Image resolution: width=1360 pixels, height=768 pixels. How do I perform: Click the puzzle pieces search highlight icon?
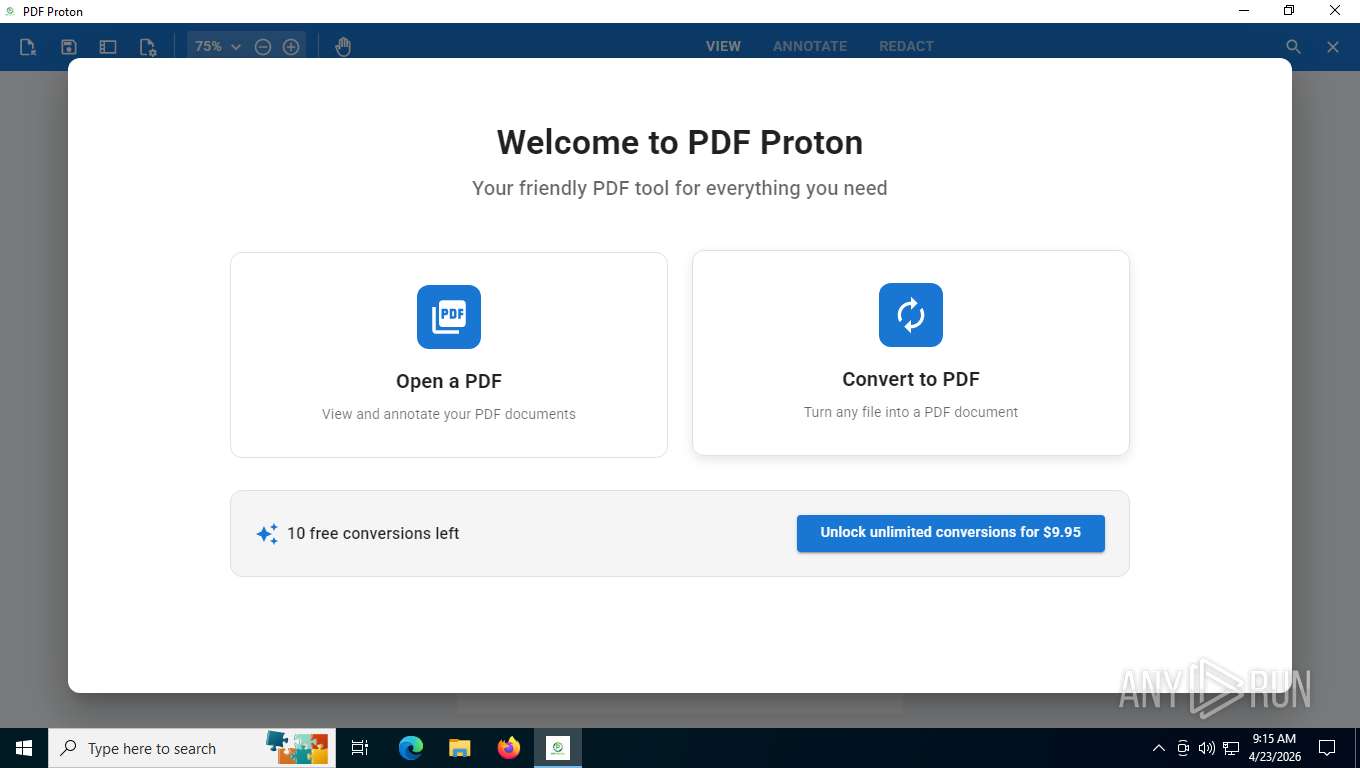point(297,748)
